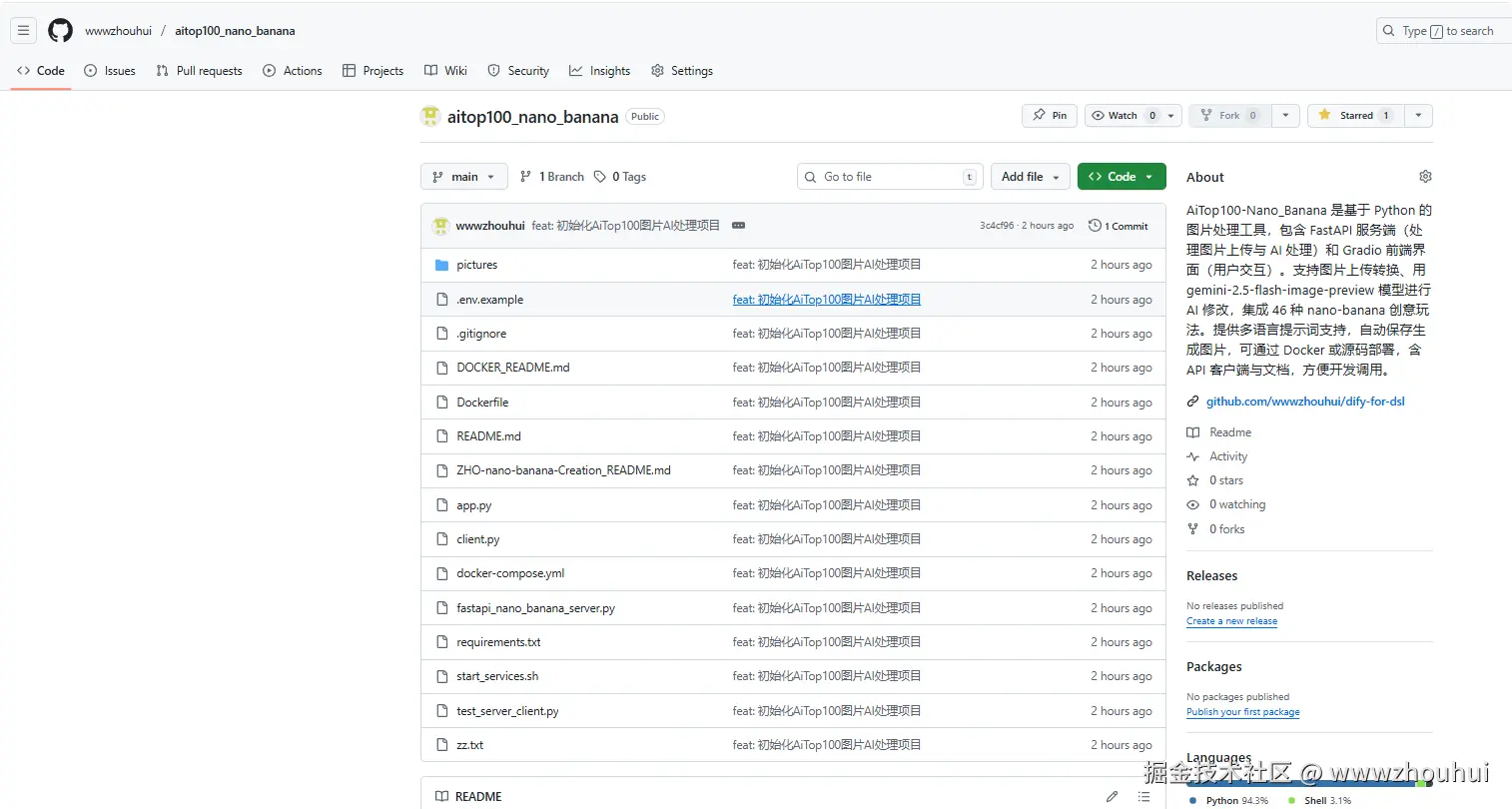This screenshot has width=1512, height=809.
Task: Click file icon beside zz.txt
Action: click(442, 745)
